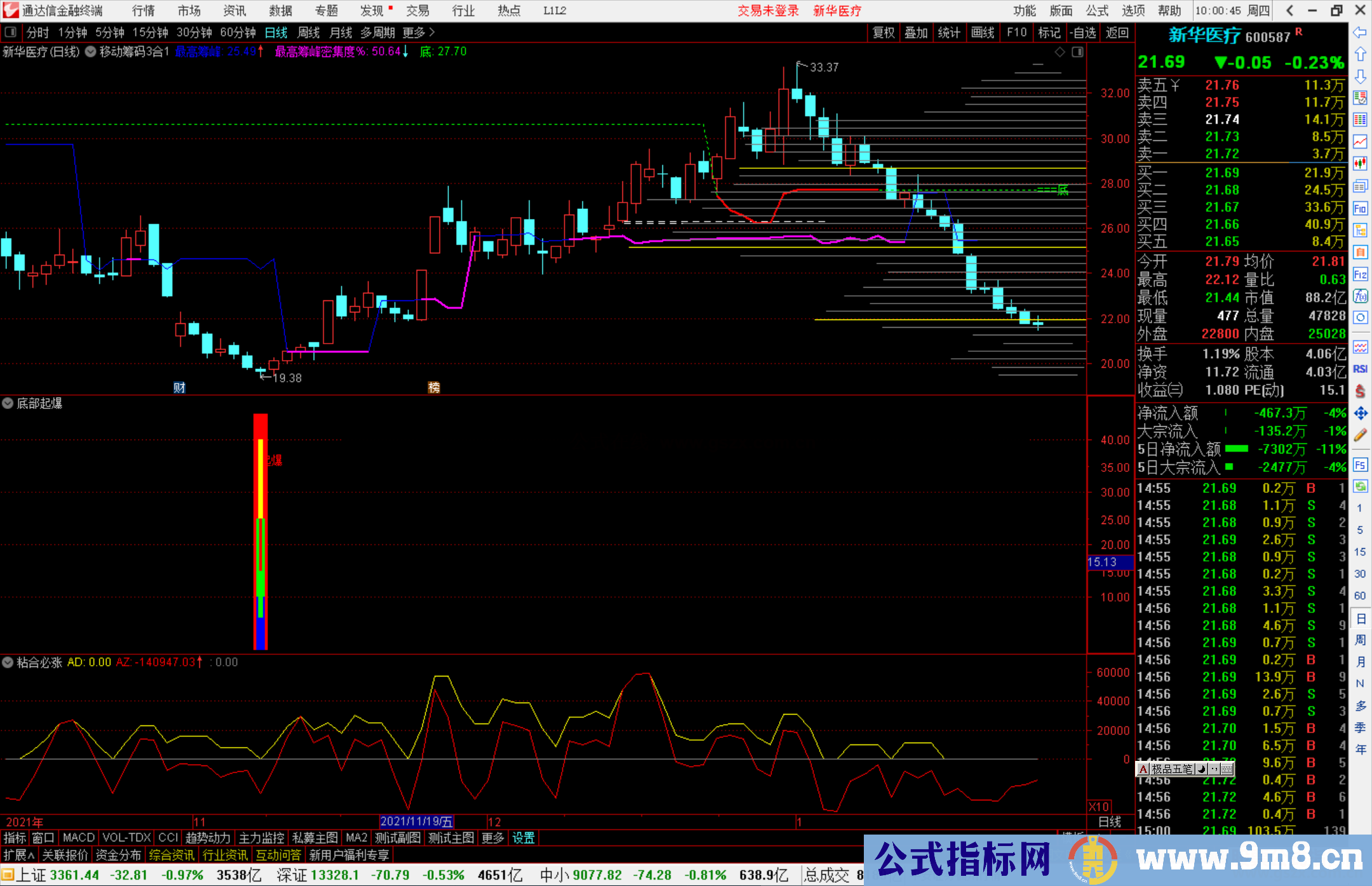Switch to the 周线 period tab
The image size is (1372, 886).
click(x=309, y=32)
